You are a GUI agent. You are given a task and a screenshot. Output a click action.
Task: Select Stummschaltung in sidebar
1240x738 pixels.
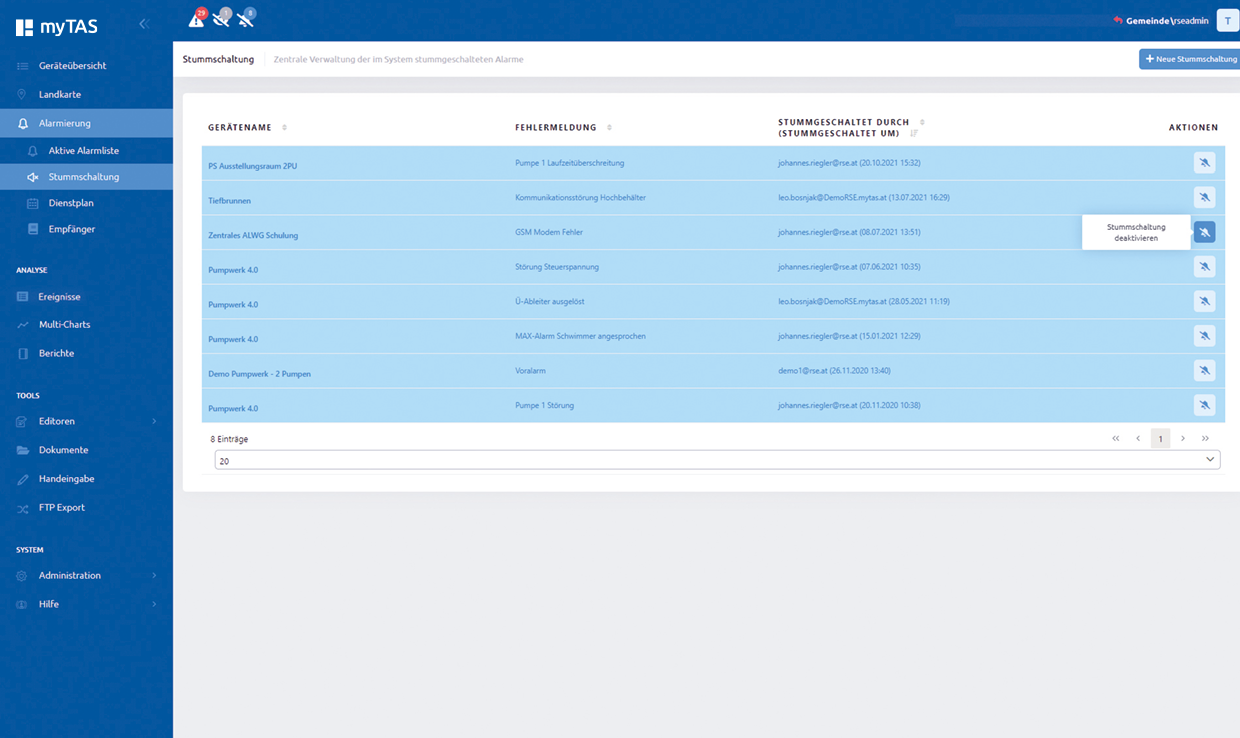pyautogui.click(x=86, y=176)
